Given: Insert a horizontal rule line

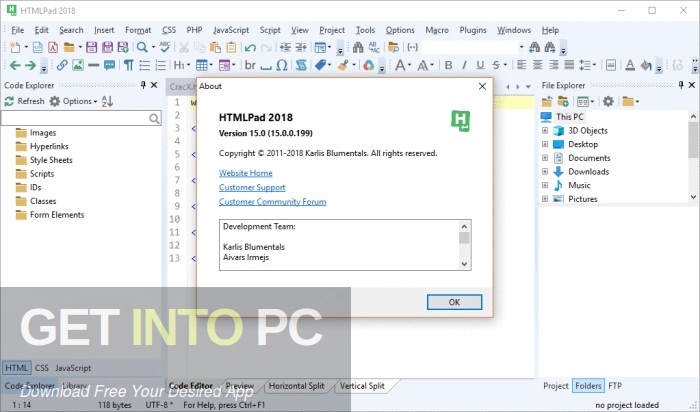Looking at the screenshot, I should [93, 66].
